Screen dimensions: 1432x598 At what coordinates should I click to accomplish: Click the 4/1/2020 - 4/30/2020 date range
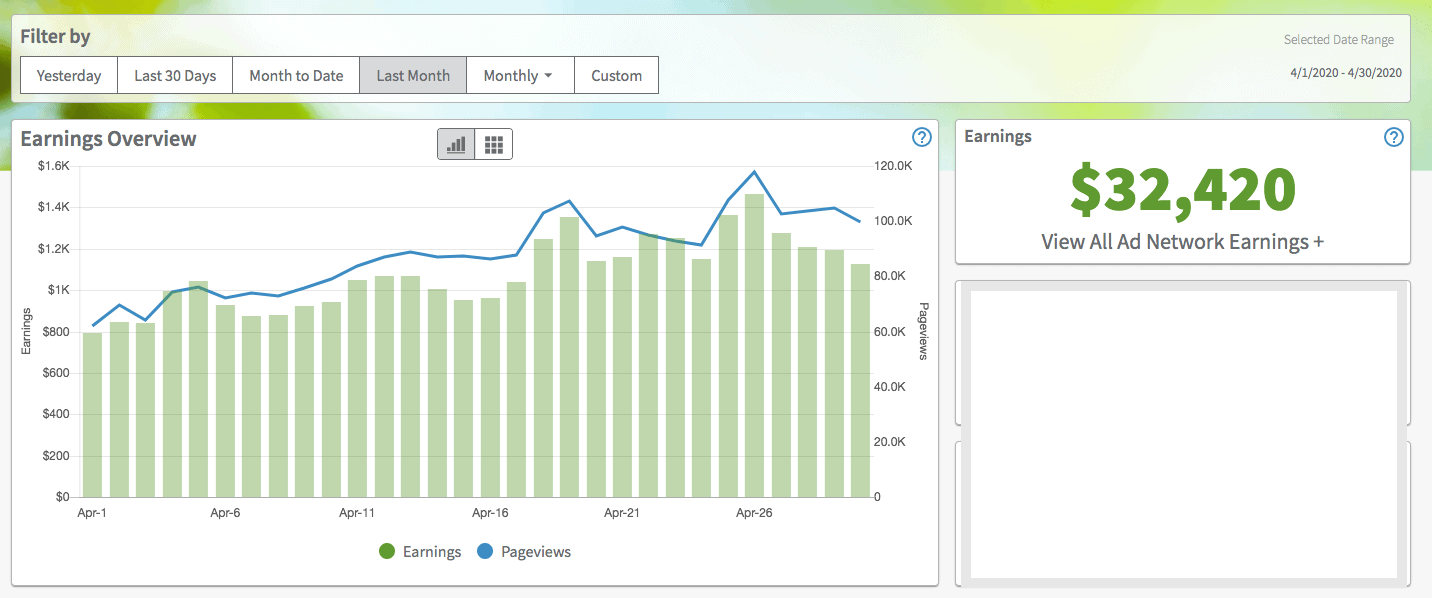pyautogui.click(x=1346, y=73)
